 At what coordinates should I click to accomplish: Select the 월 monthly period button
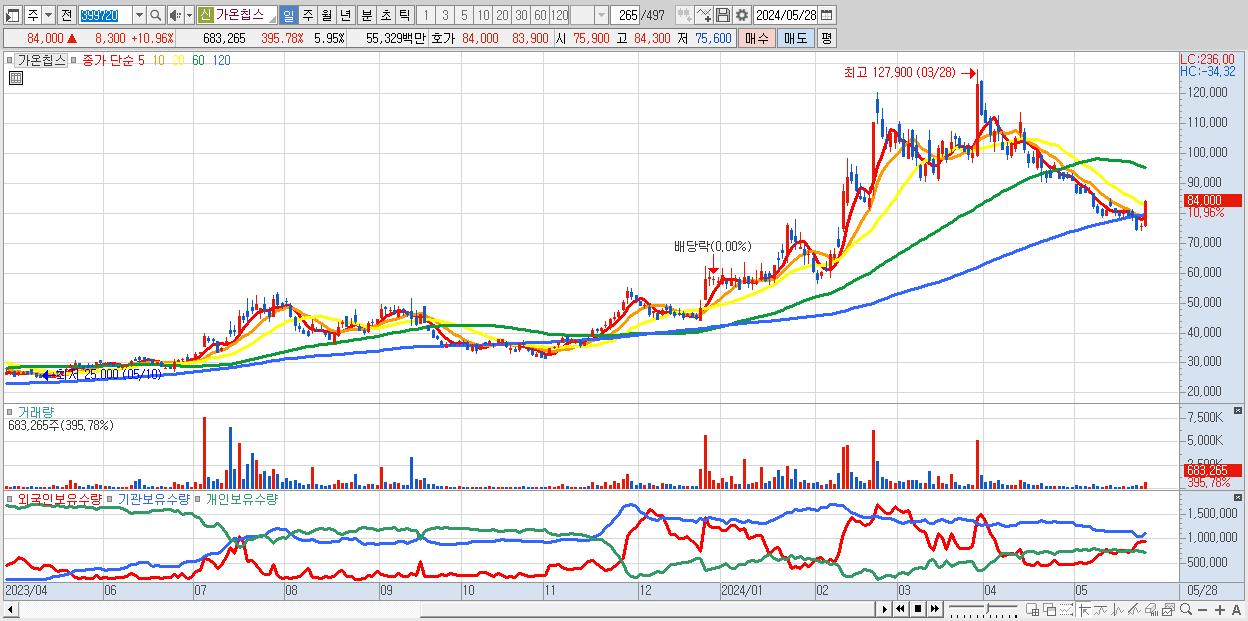click(x=326, y=15)
